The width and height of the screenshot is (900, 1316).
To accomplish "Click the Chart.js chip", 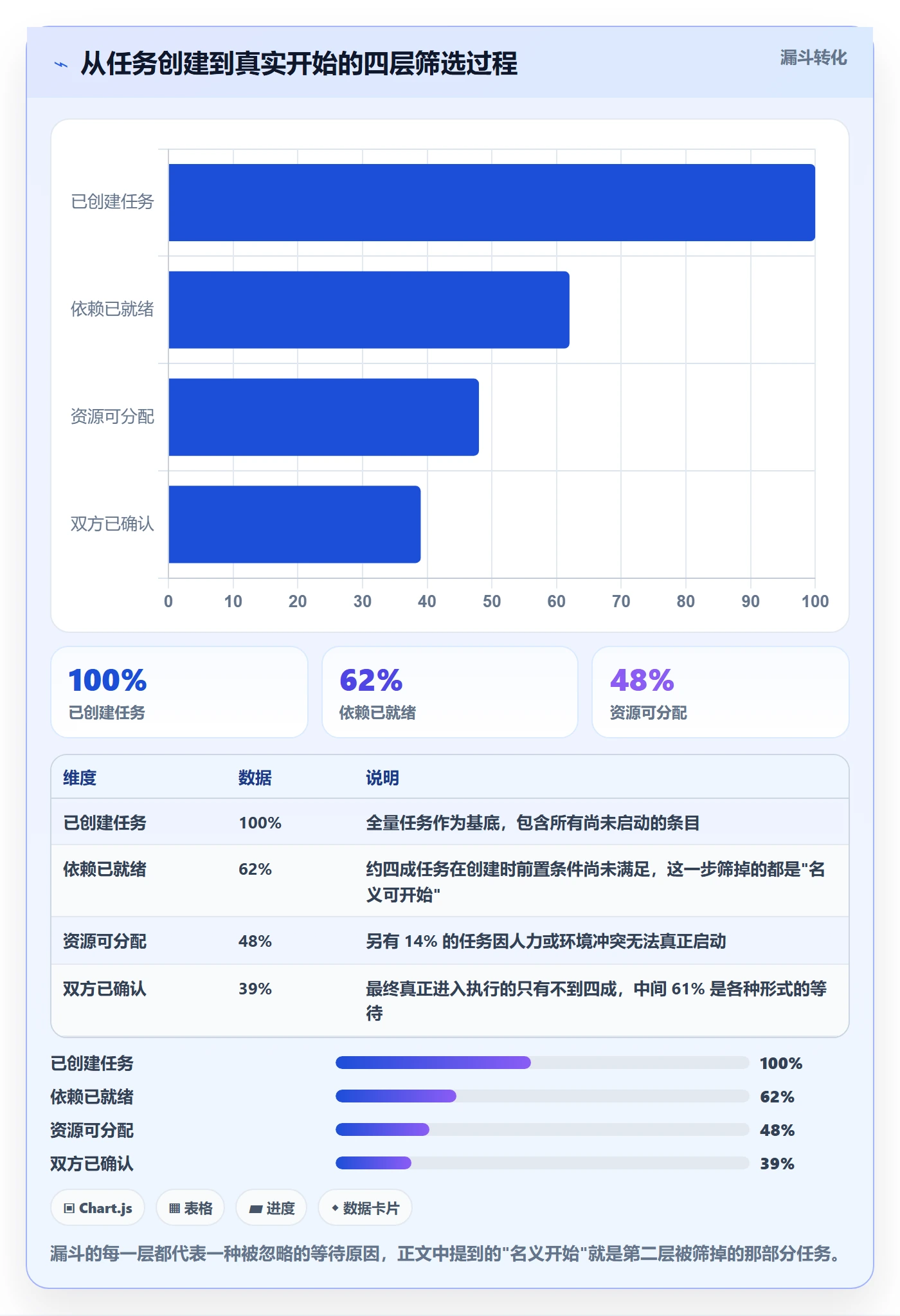I will point(98,1208).
